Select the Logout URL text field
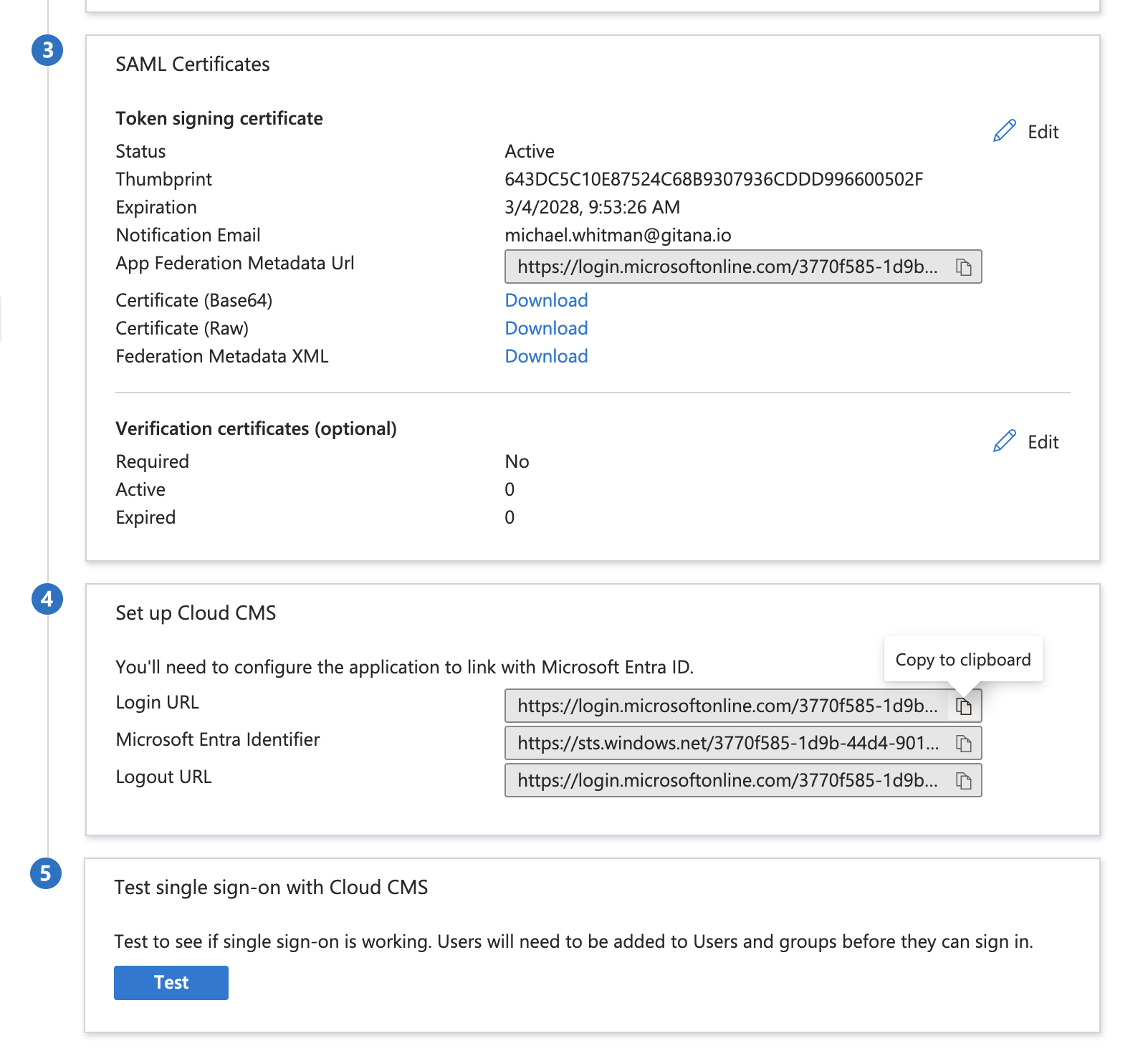This screenshot has width=1148, height=1056. tap(743, 780)
